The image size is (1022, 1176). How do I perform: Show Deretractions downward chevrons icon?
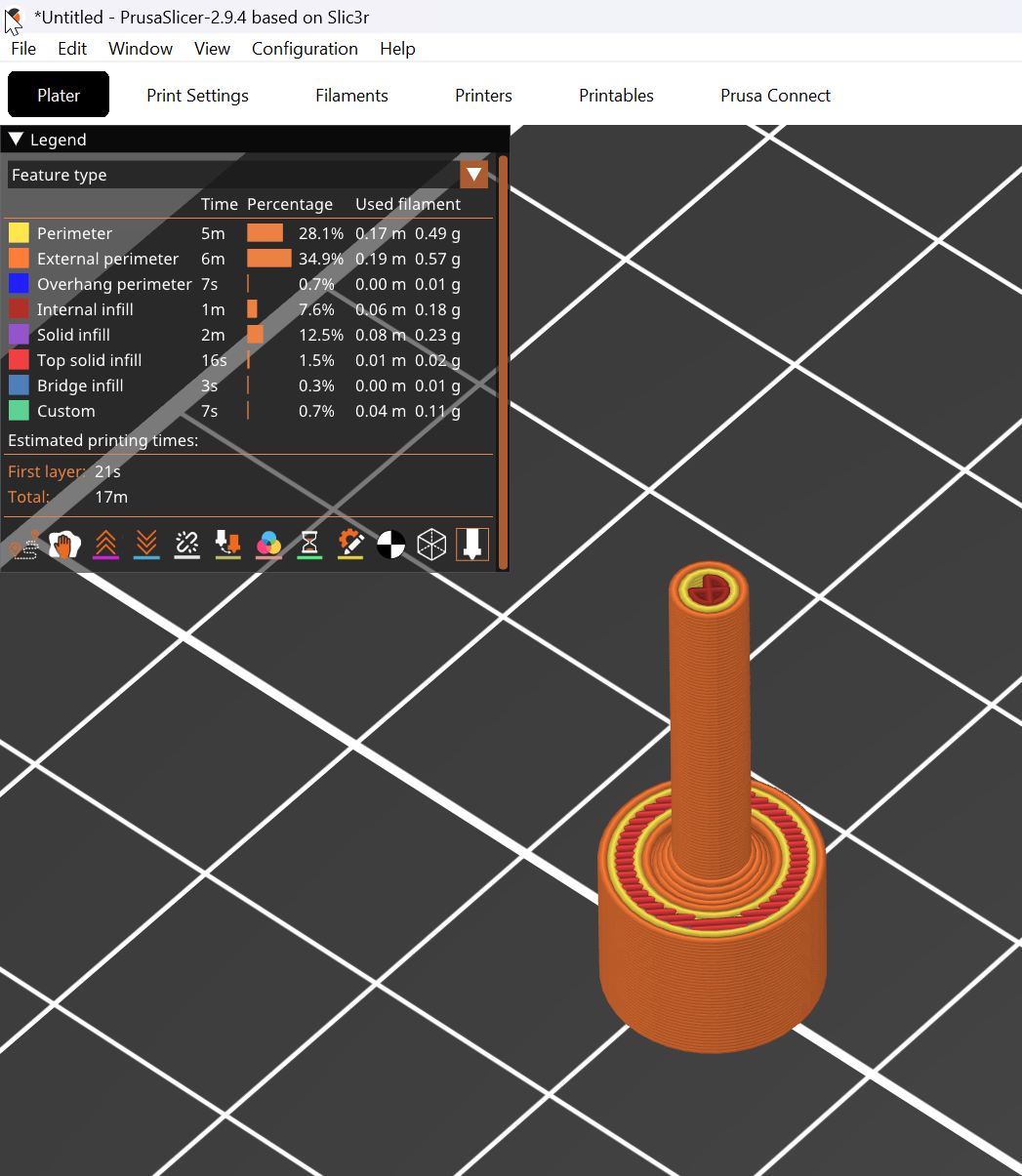tap(146, 545)
